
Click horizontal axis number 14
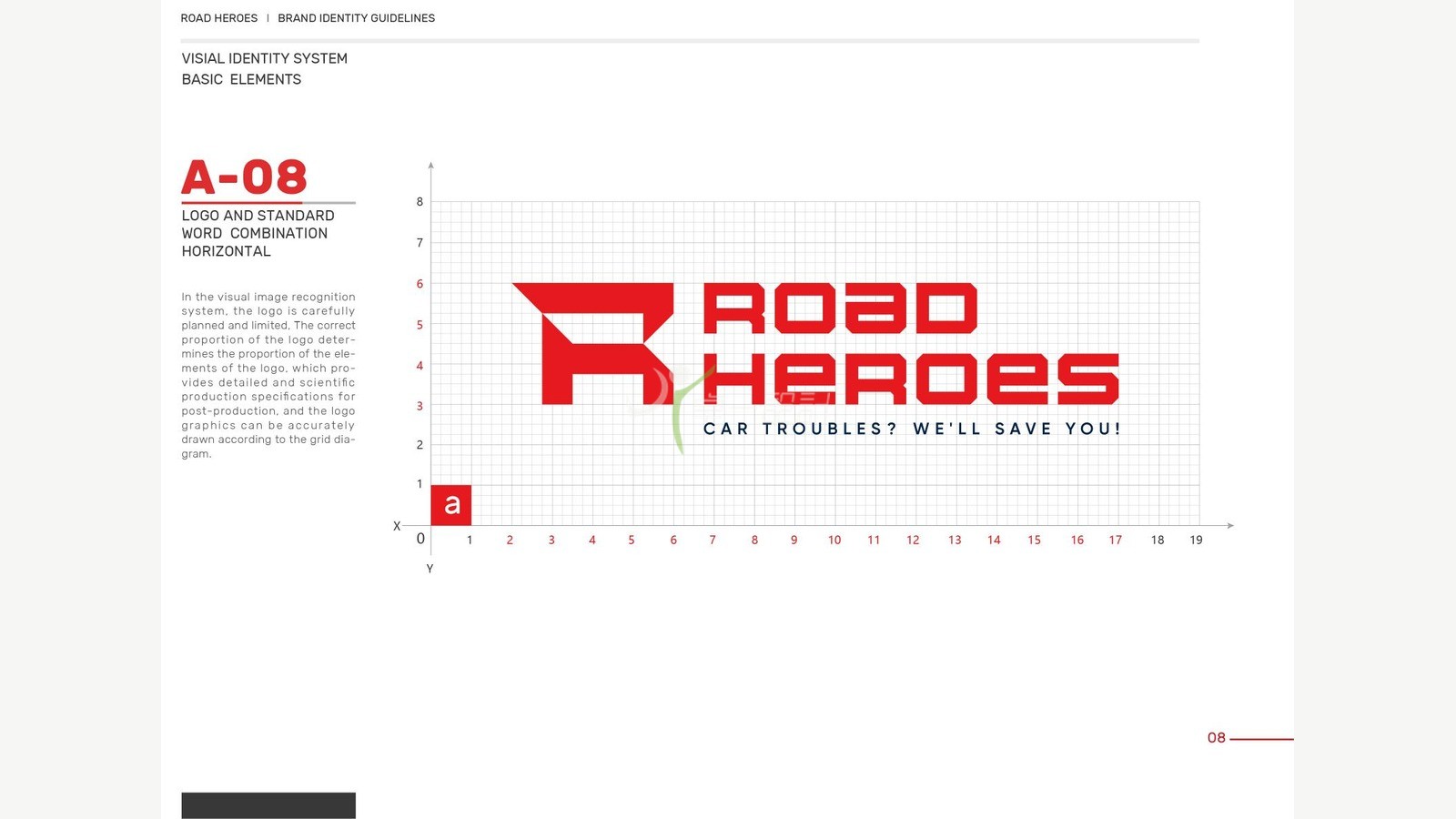tap(994, 540)
